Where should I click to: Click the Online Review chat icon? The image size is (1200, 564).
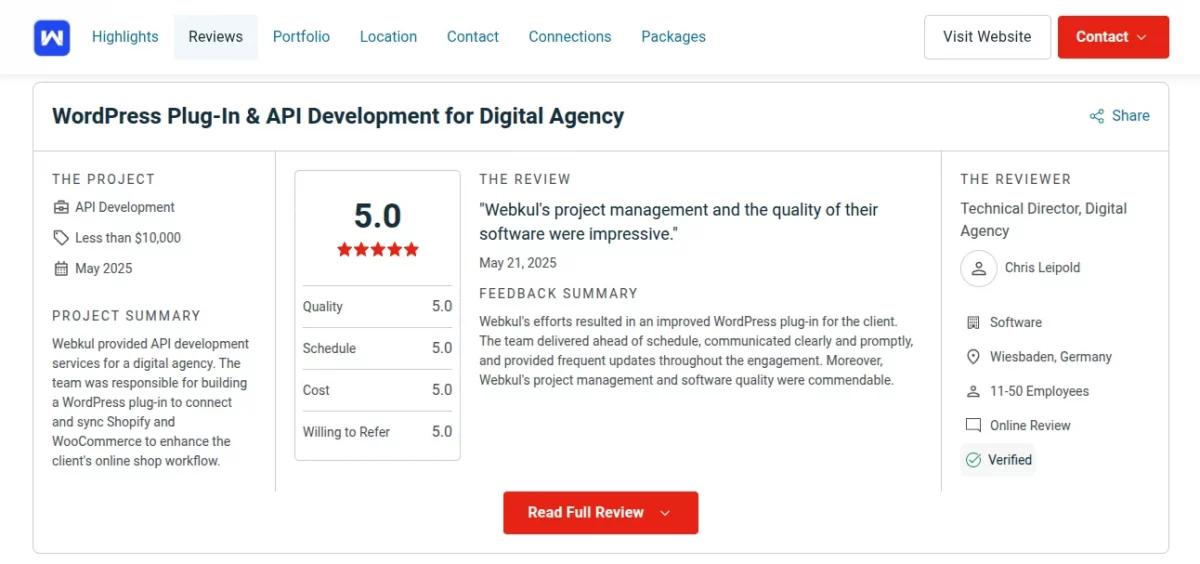click(x=973, y=425)
